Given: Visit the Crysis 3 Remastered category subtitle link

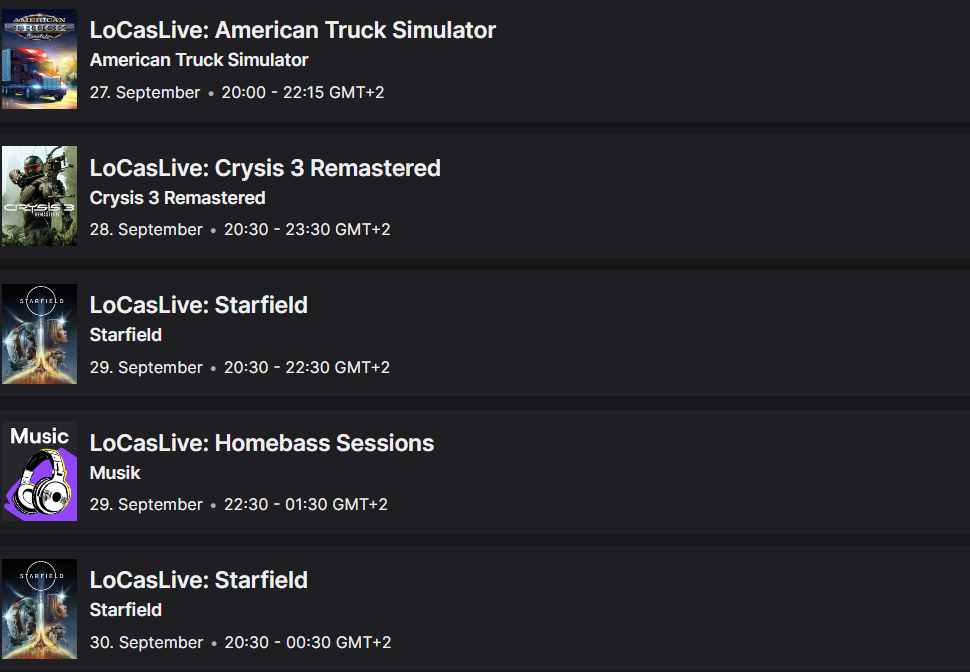Looking at the screenshot, I should (177, 198).
